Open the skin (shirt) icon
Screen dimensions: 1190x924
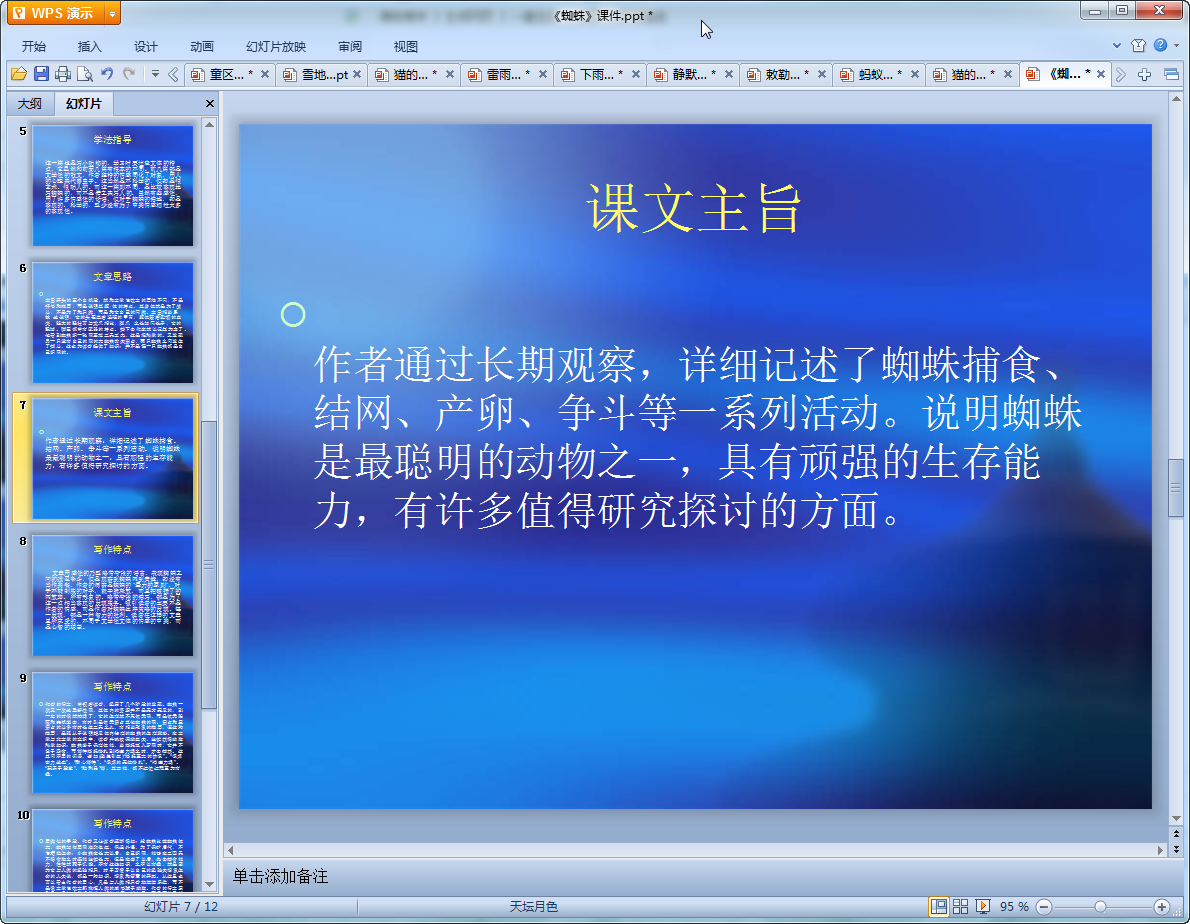(x=1138, y=46)
